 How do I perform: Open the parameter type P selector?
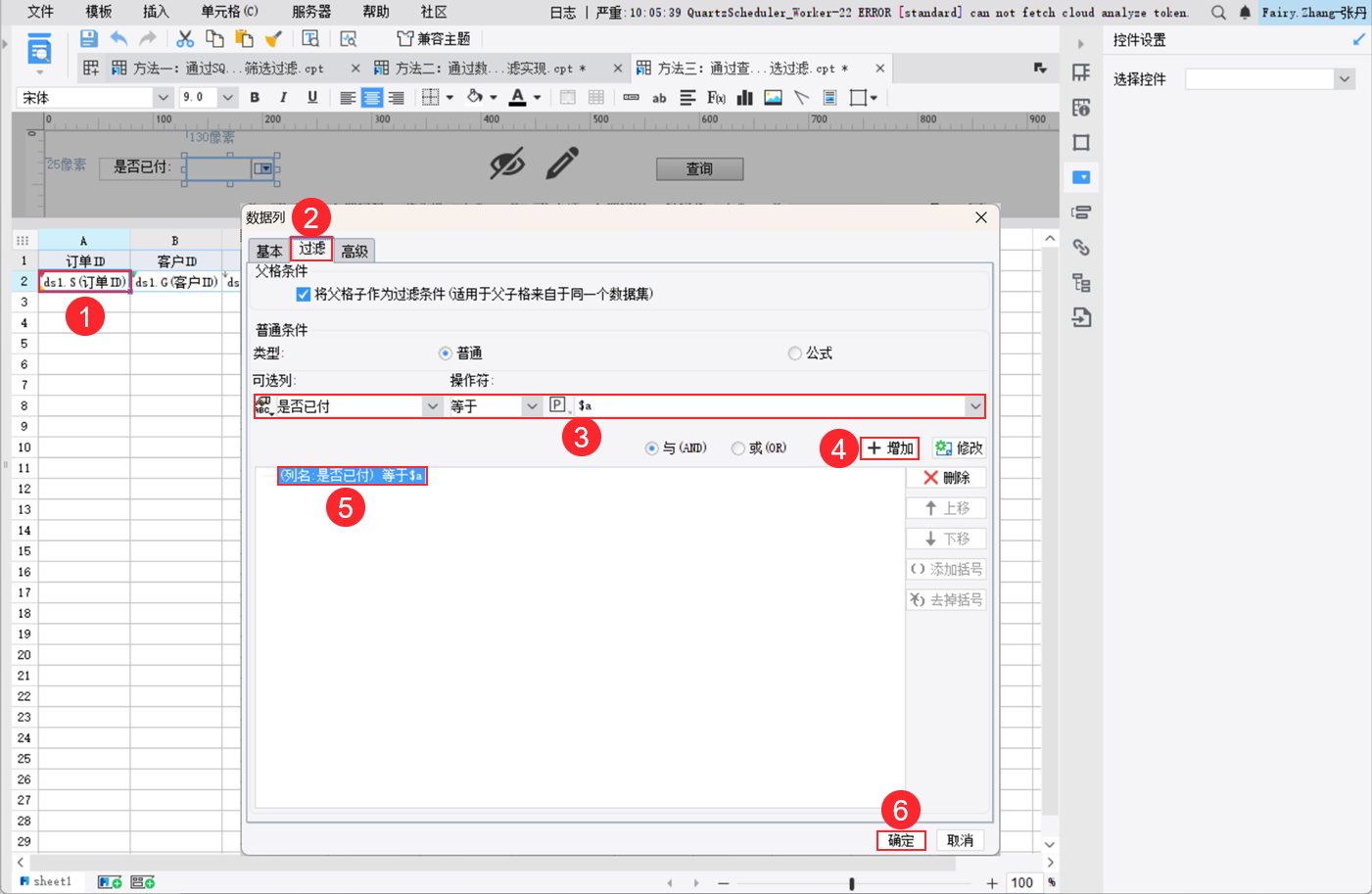(x=558, y=405)
